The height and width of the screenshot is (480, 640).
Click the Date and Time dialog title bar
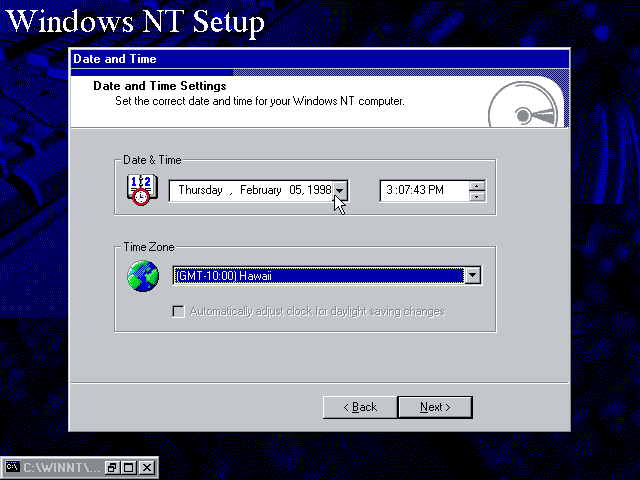pyautogui.click(x=320, y=59)
